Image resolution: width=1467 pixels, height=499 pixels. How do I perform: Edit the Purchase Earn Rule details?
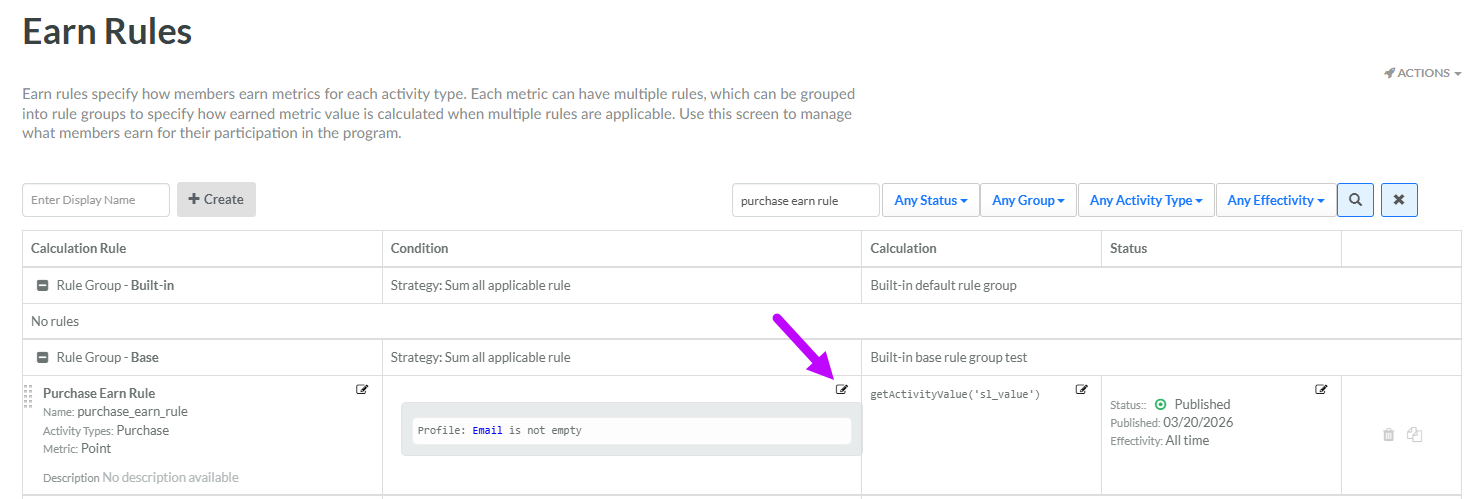[x=362, y=390]
